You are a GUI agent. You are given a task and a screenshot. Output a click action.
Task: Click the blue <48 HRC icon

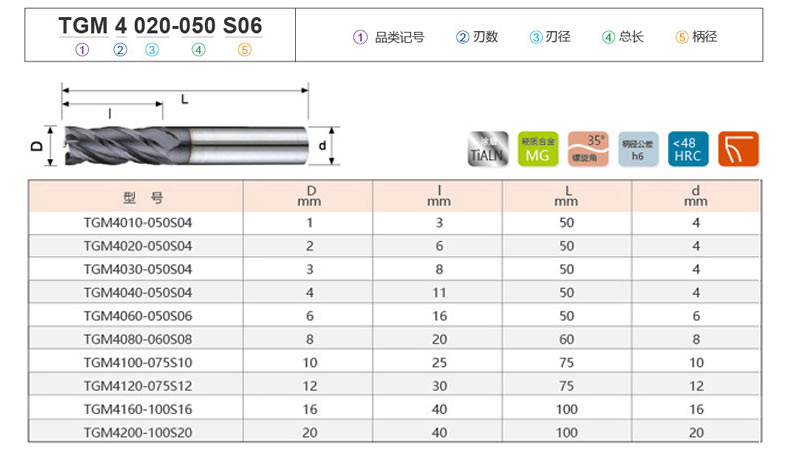688,149
